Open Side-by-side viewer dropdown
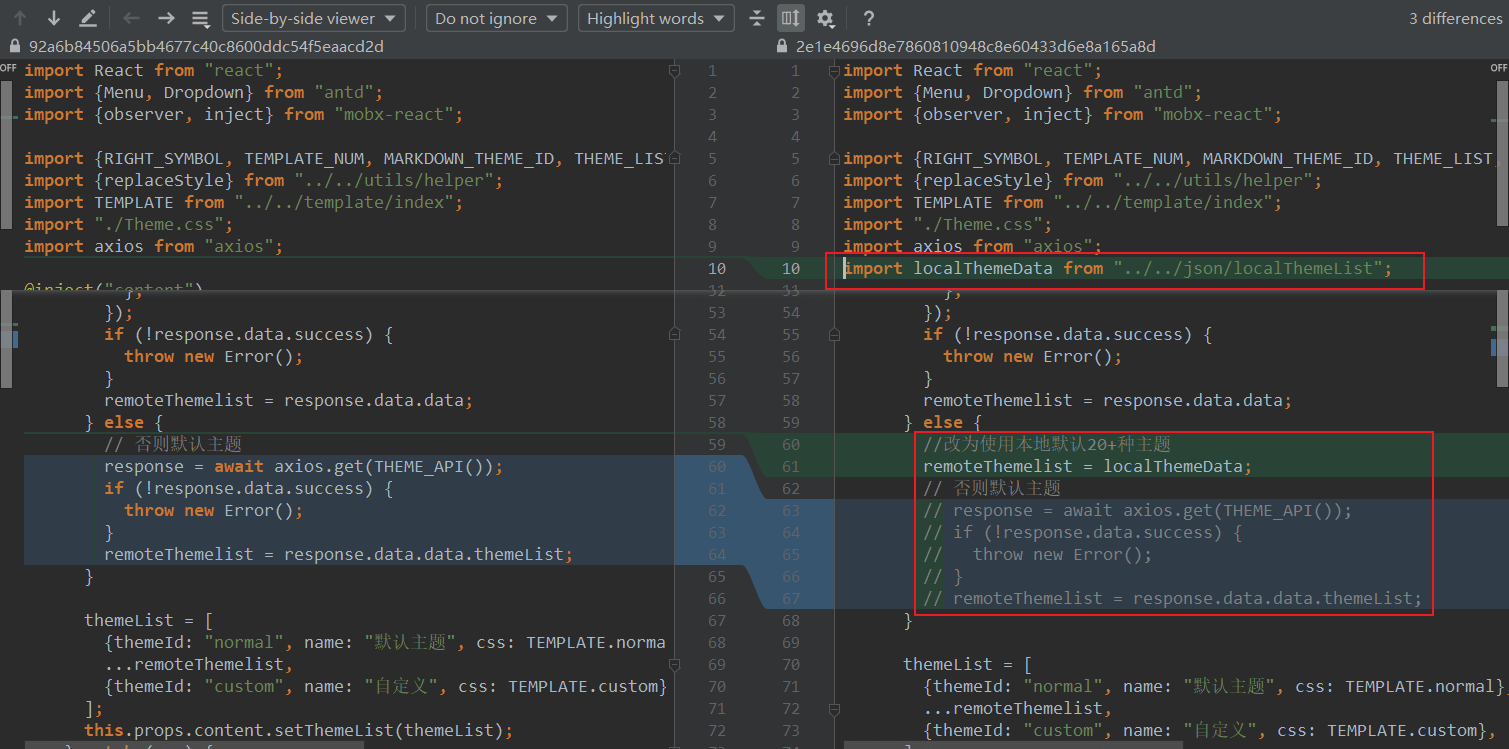1509x749 pixels. click(312, 18)
